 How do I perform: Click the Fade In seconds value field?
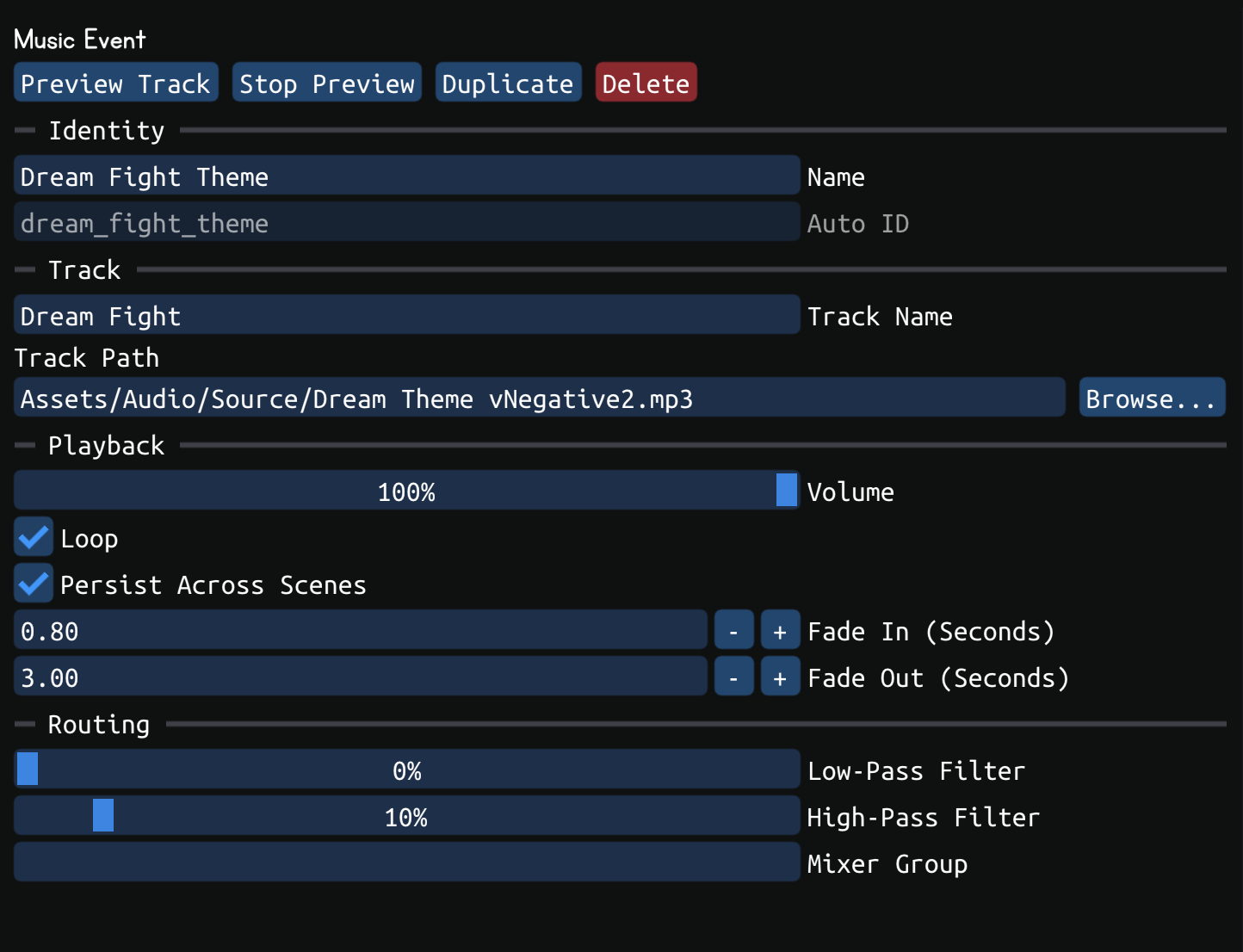click(361, 631)
